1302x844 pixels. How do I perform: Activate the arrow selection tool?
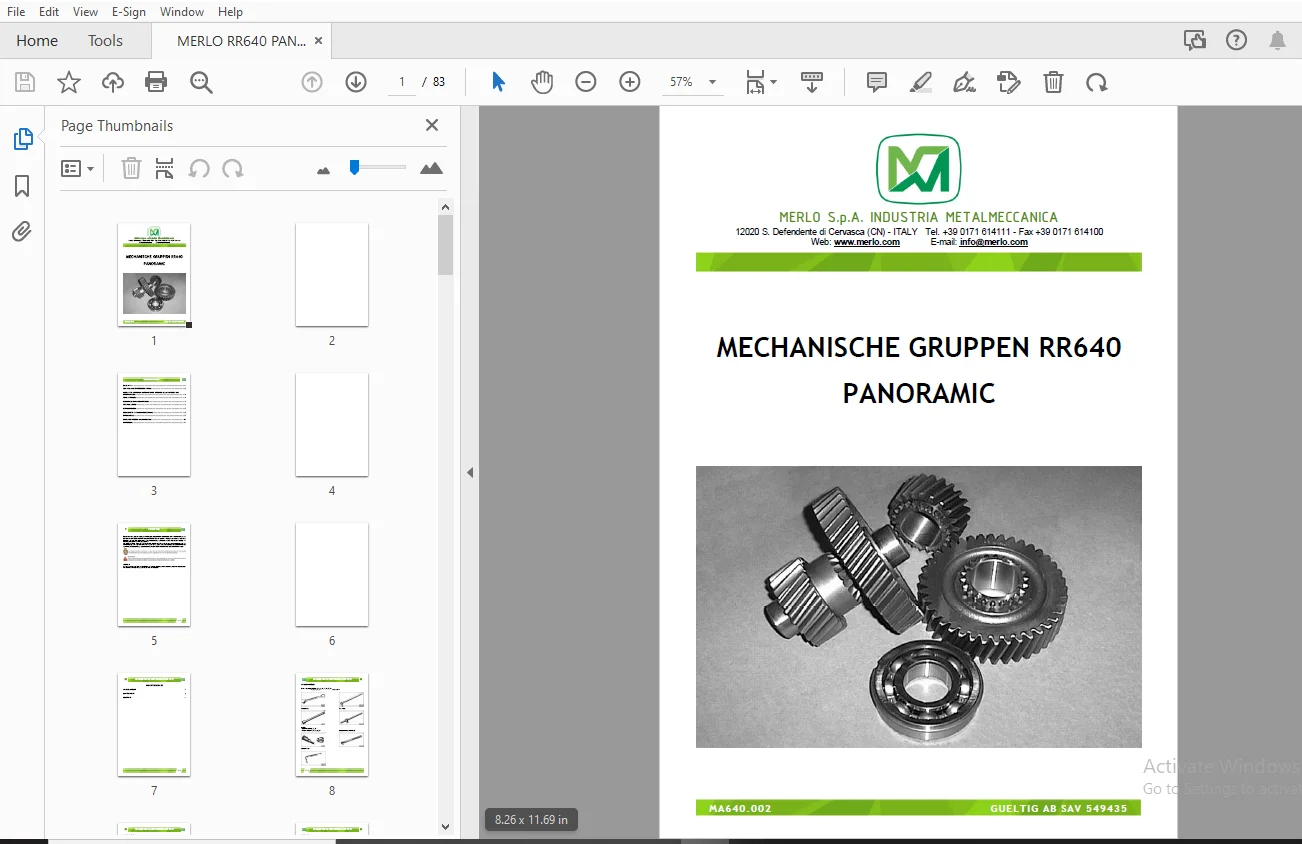(498, 82)
